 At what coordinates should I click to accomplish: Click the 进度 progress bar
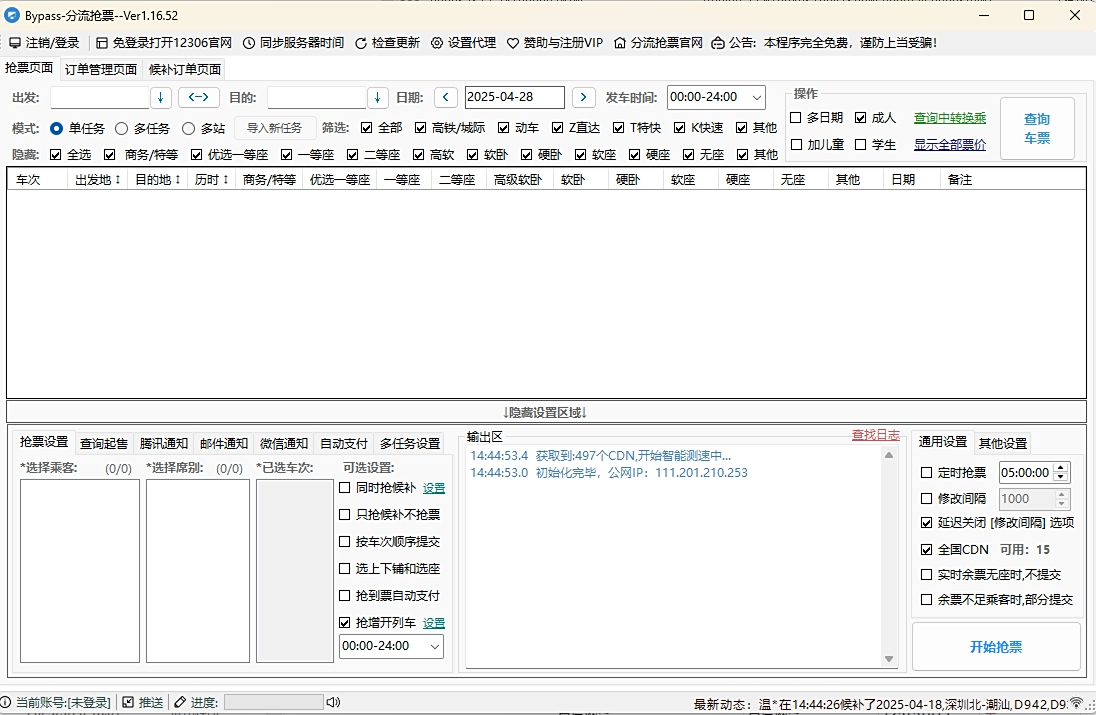click(x=273, y=702)
